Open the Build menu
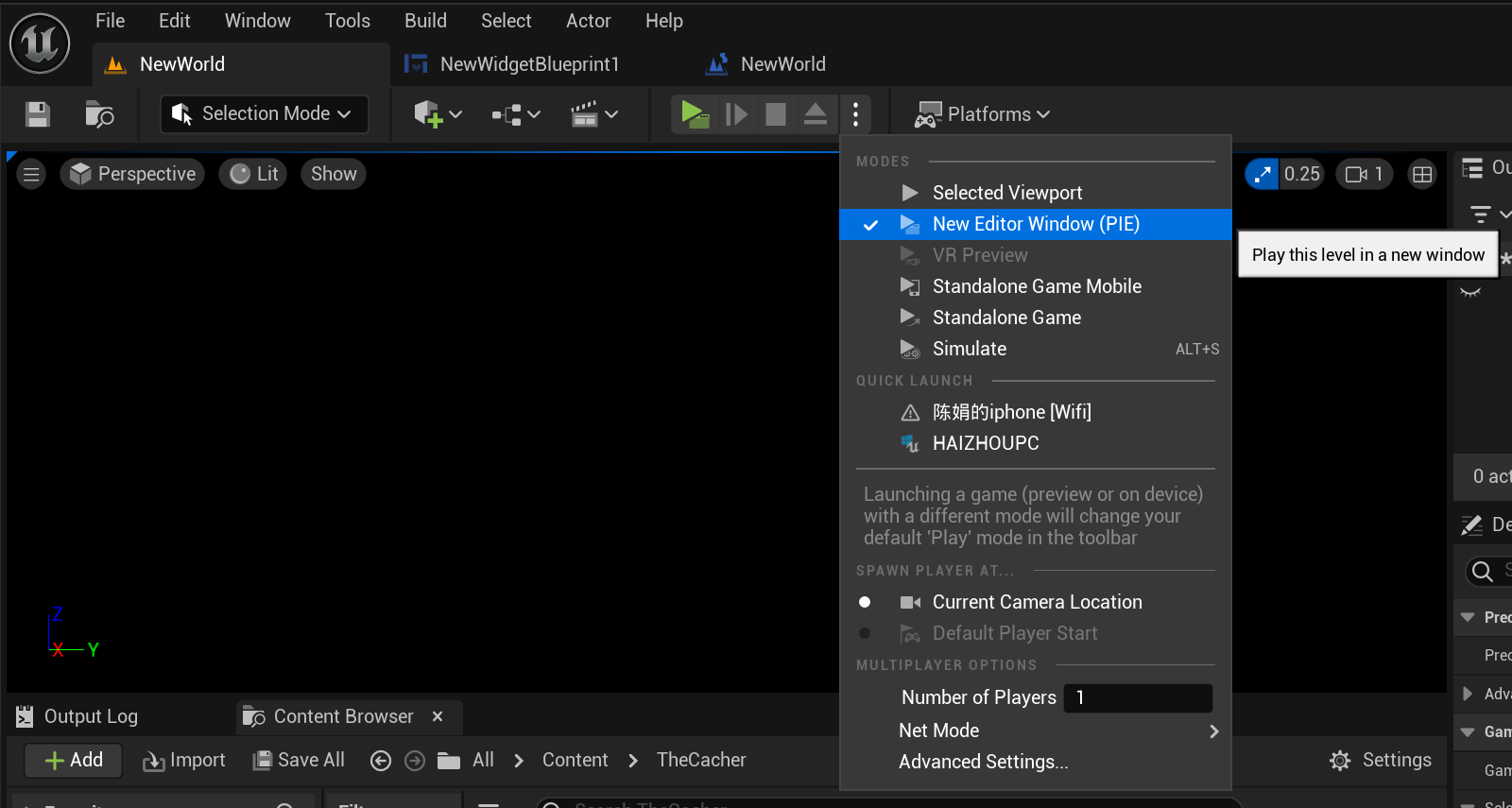 (x=425, y=21)
